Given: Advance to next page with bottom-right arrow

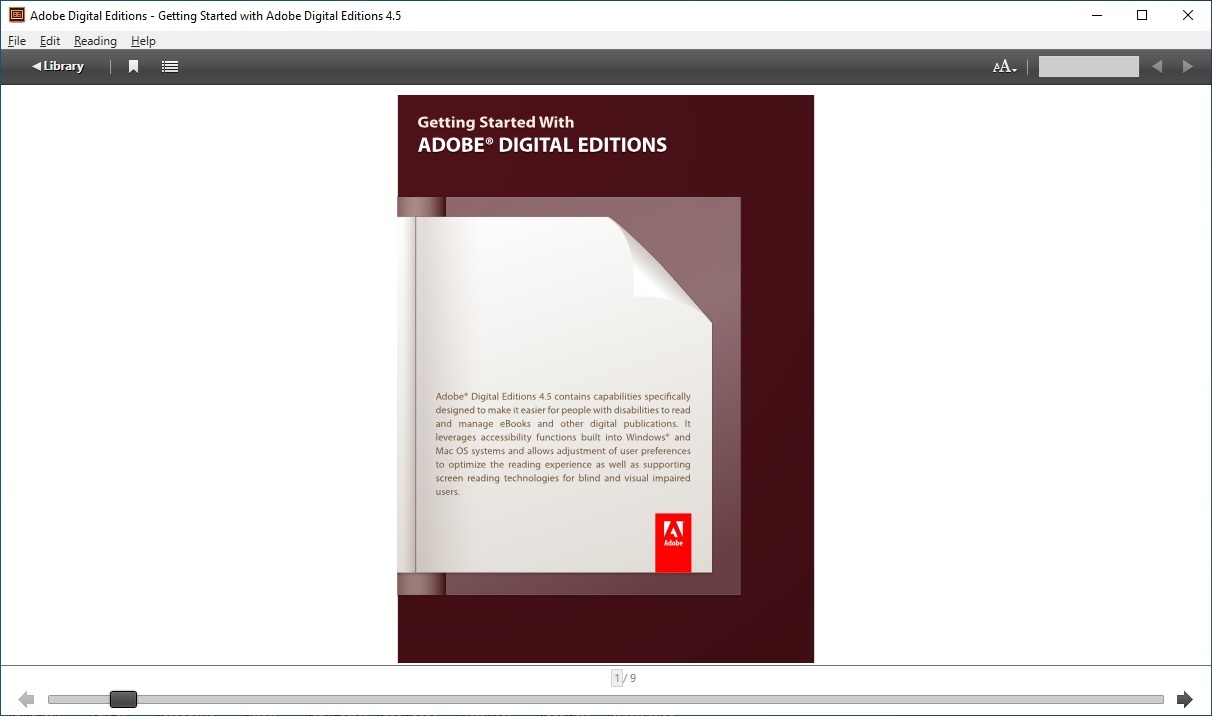Looking at the screenshot, I should click(x=1185, y=699).
